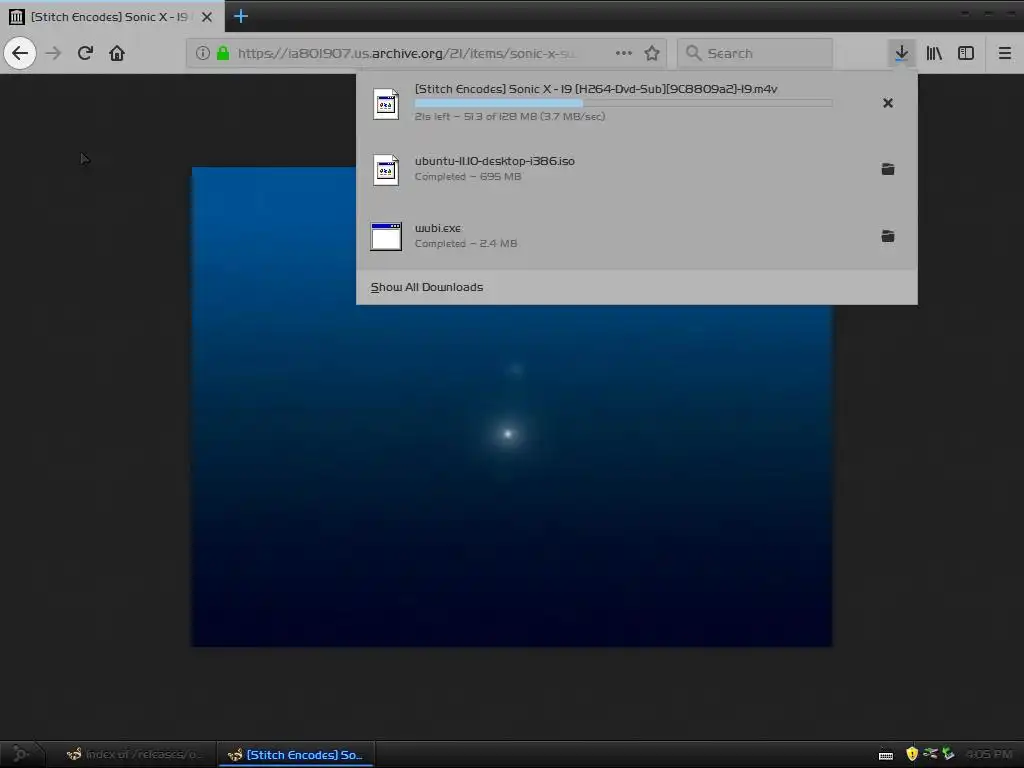Open containing folder for wubi.exe
This screenshot has width=1024, height=768.
[888, 236]
